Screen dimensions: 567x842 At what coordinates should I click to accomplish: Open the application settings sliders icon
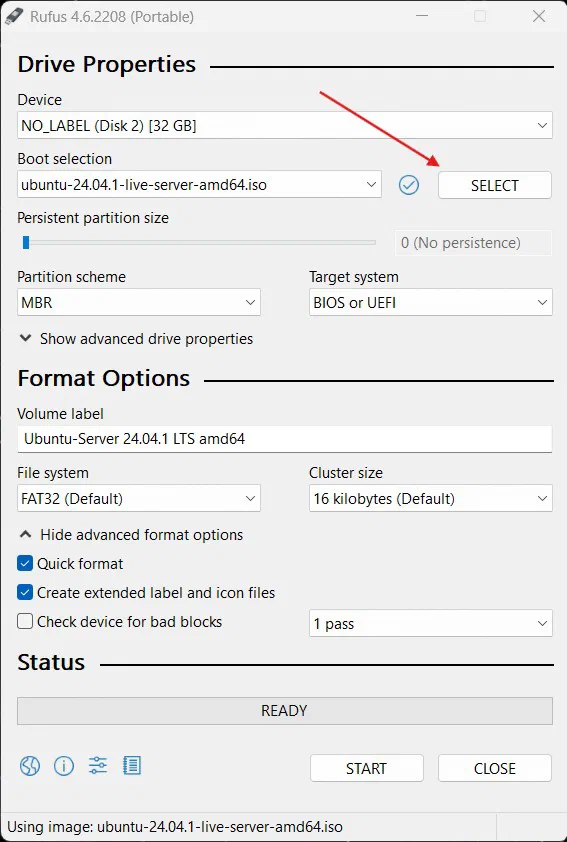98,765
